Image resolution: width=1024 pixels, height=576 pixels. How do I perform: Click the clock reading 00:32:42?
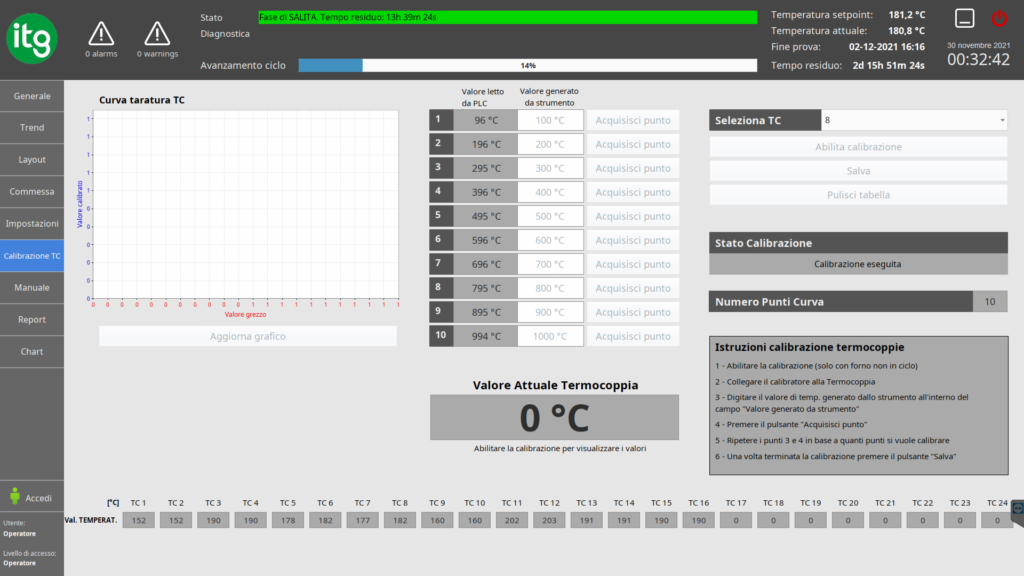click(x=978, y=59)
